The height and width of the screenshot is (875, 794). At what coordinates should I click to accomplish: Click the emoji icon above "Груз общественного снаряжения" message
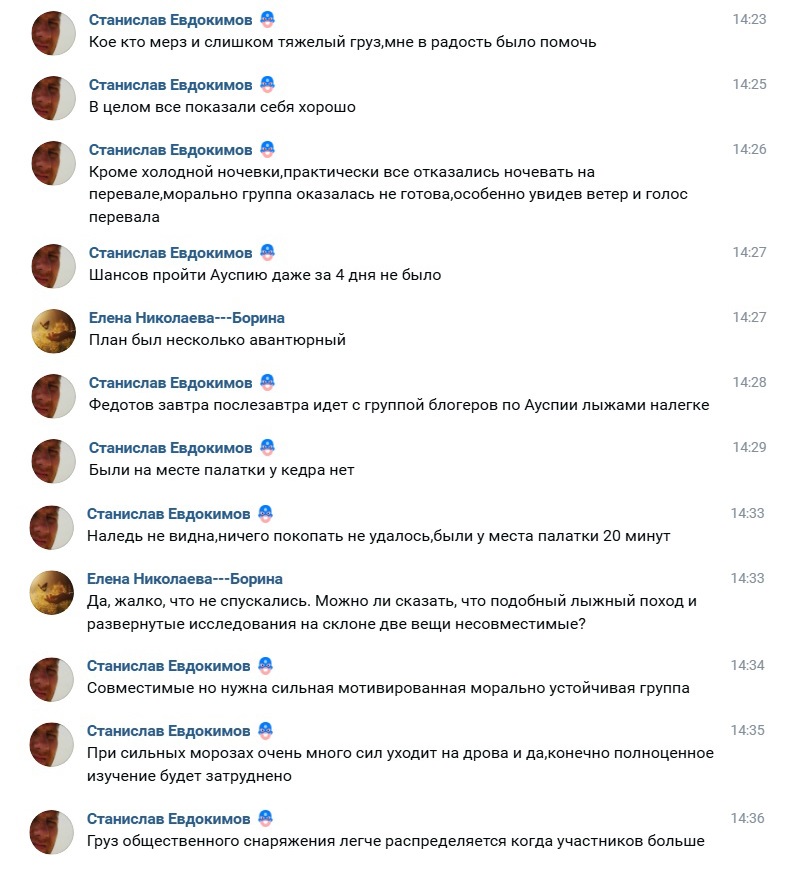[265, 819]
